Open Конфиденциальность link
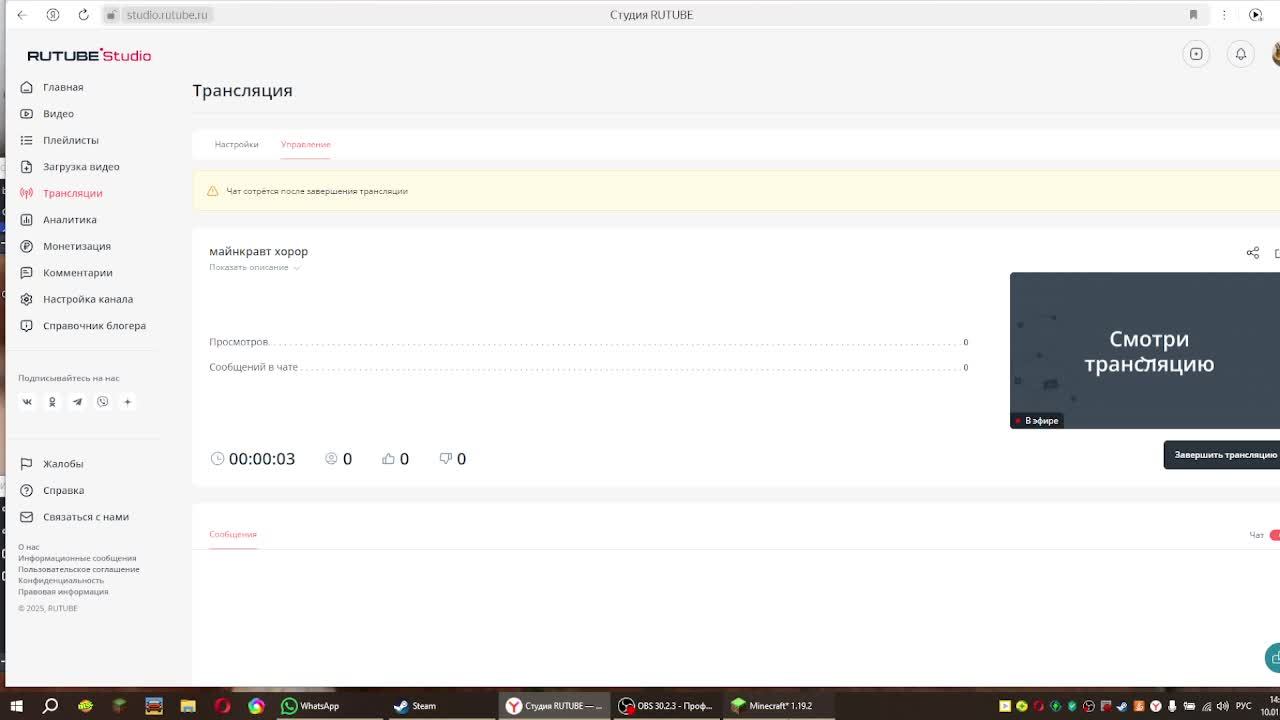 [x=61, y=580]
